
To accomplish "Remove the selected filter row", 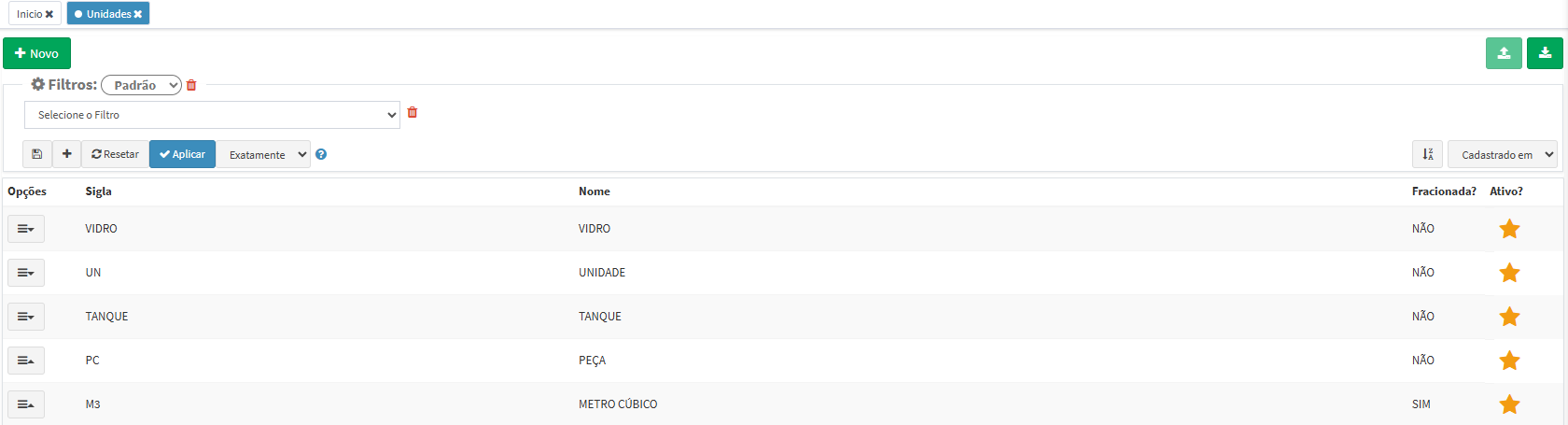I will pyautogui.click(x=413, y=113).
